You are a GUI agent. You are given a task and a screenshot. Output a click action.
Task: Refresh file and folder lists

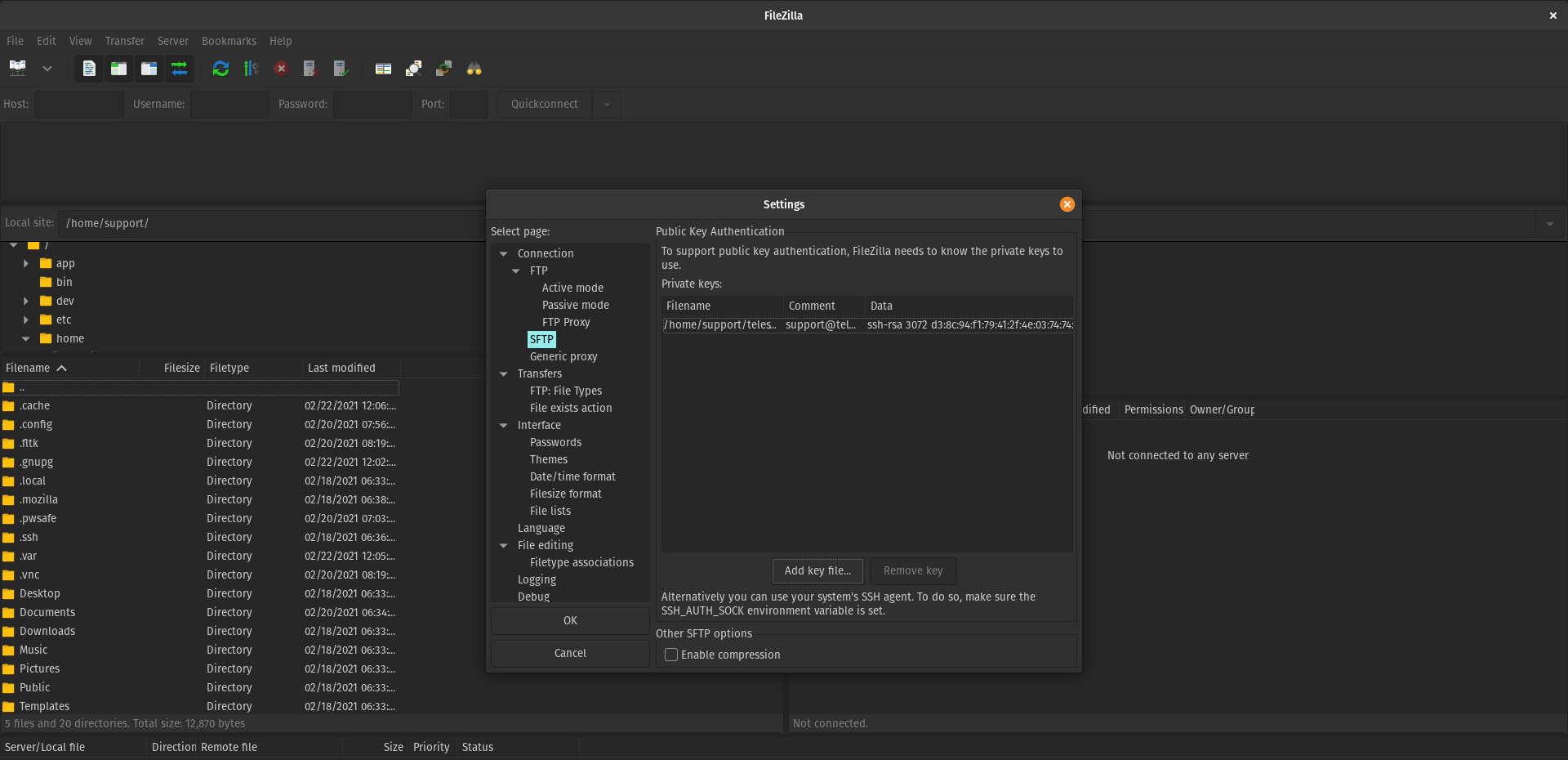220,69
